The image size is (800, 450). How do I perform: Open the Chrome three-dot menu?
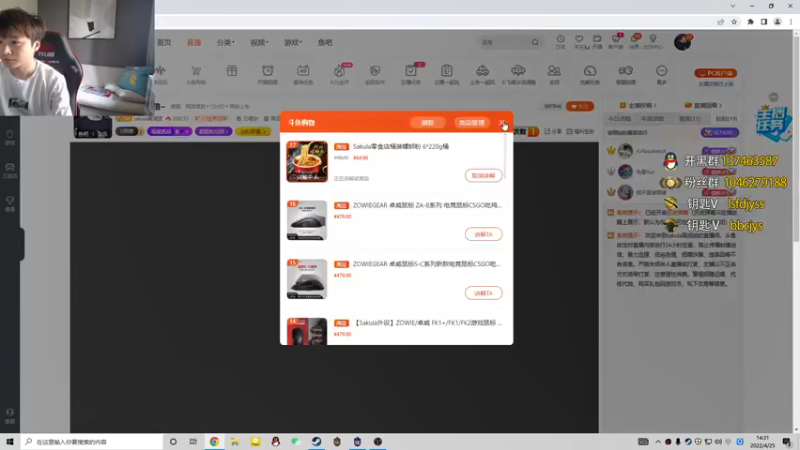tap(791, 22)
